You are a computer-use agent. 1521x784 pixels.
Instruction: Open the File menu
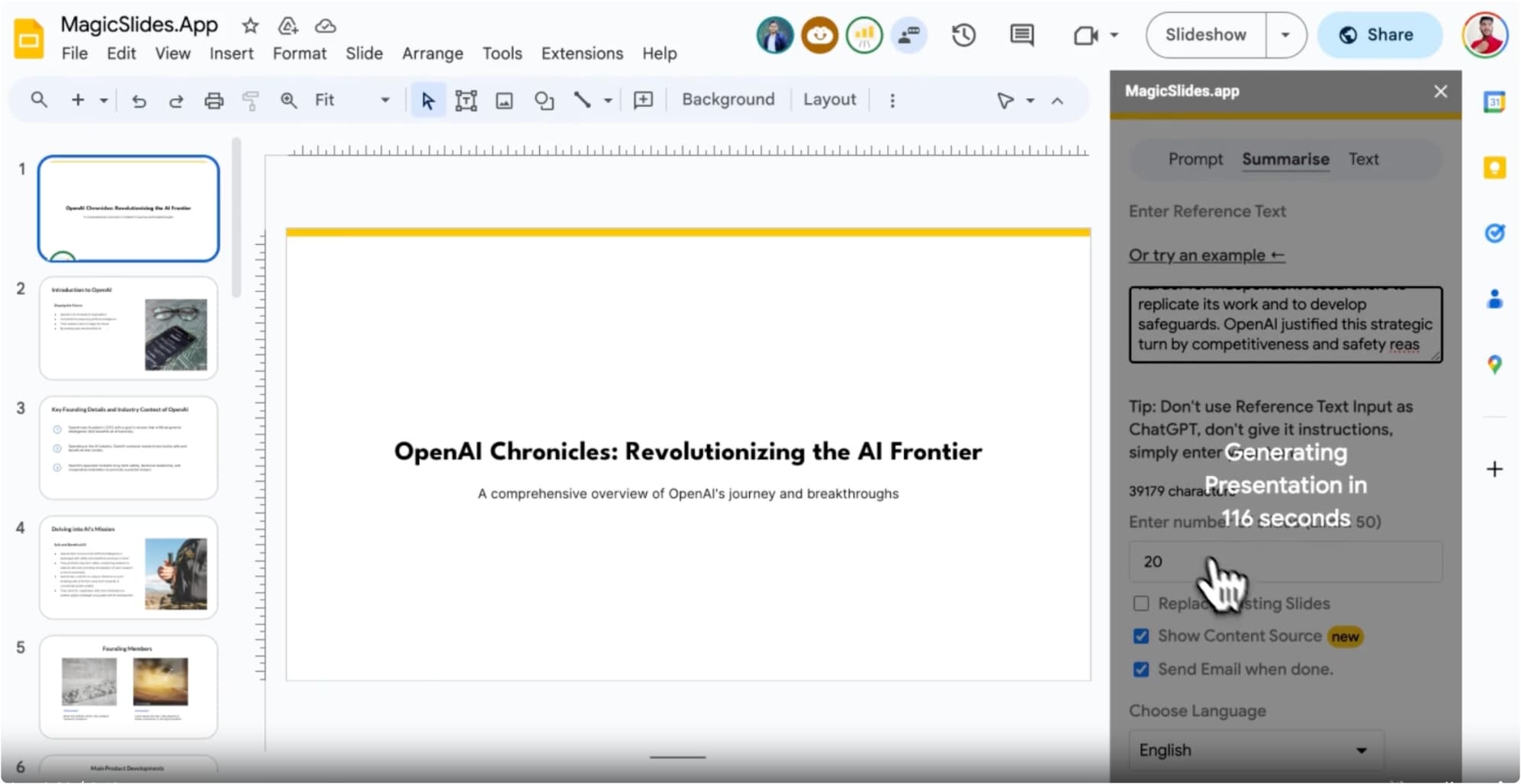75,53
